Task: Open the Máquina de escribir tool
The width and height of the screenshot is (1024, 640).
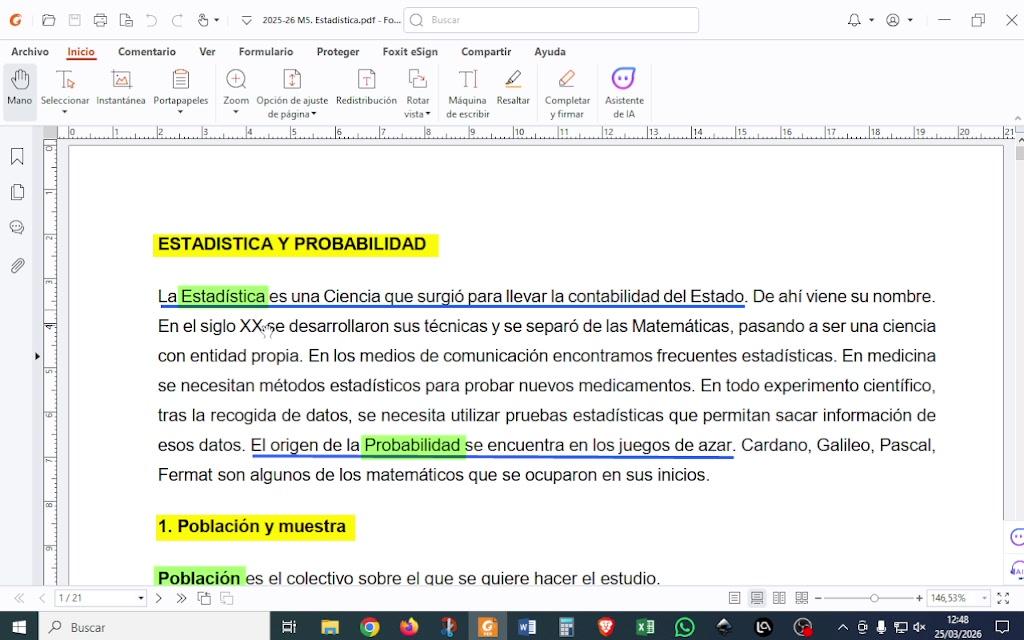Action: click(x=467, y=92)
